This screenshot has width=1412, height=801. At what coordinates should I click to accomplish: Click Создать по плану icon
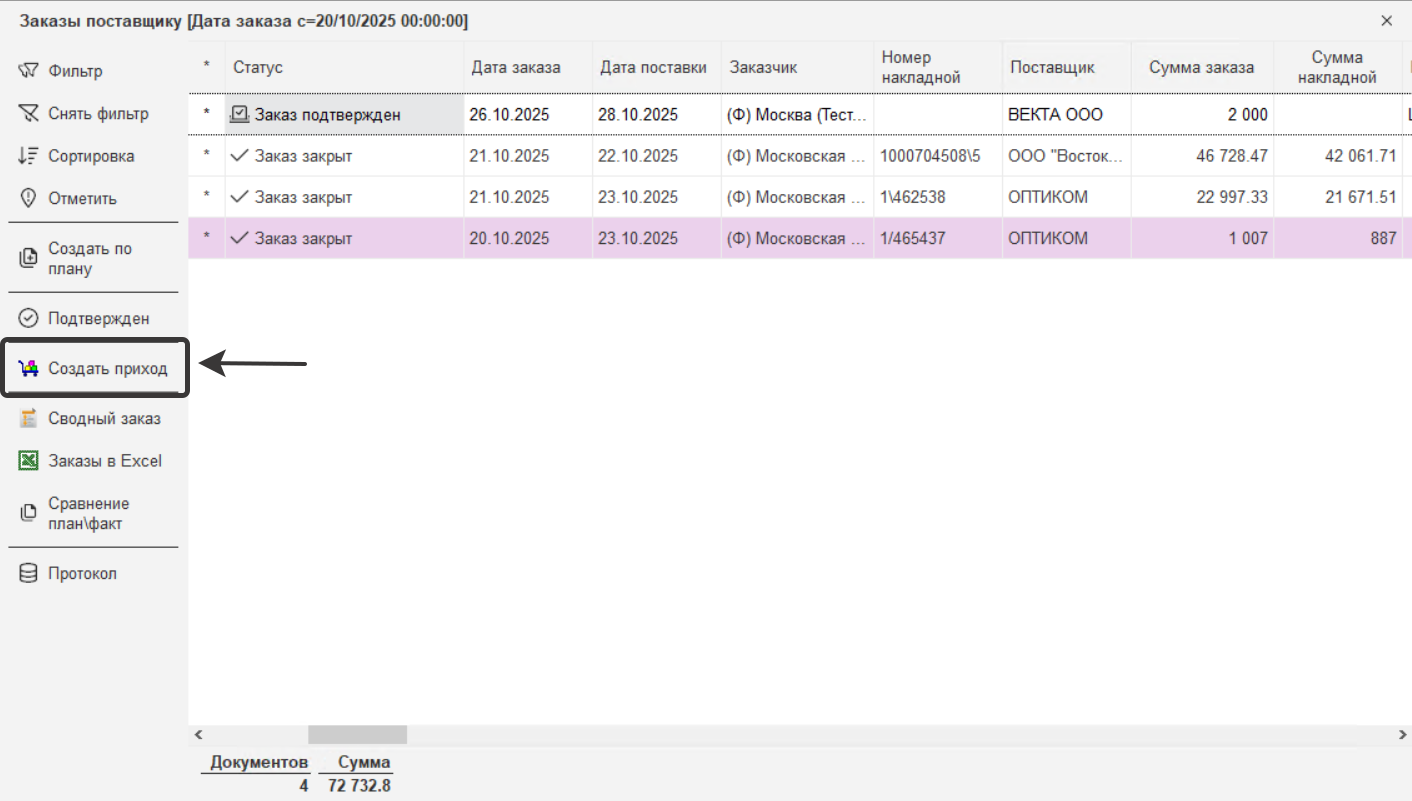(x=29, y=259)
